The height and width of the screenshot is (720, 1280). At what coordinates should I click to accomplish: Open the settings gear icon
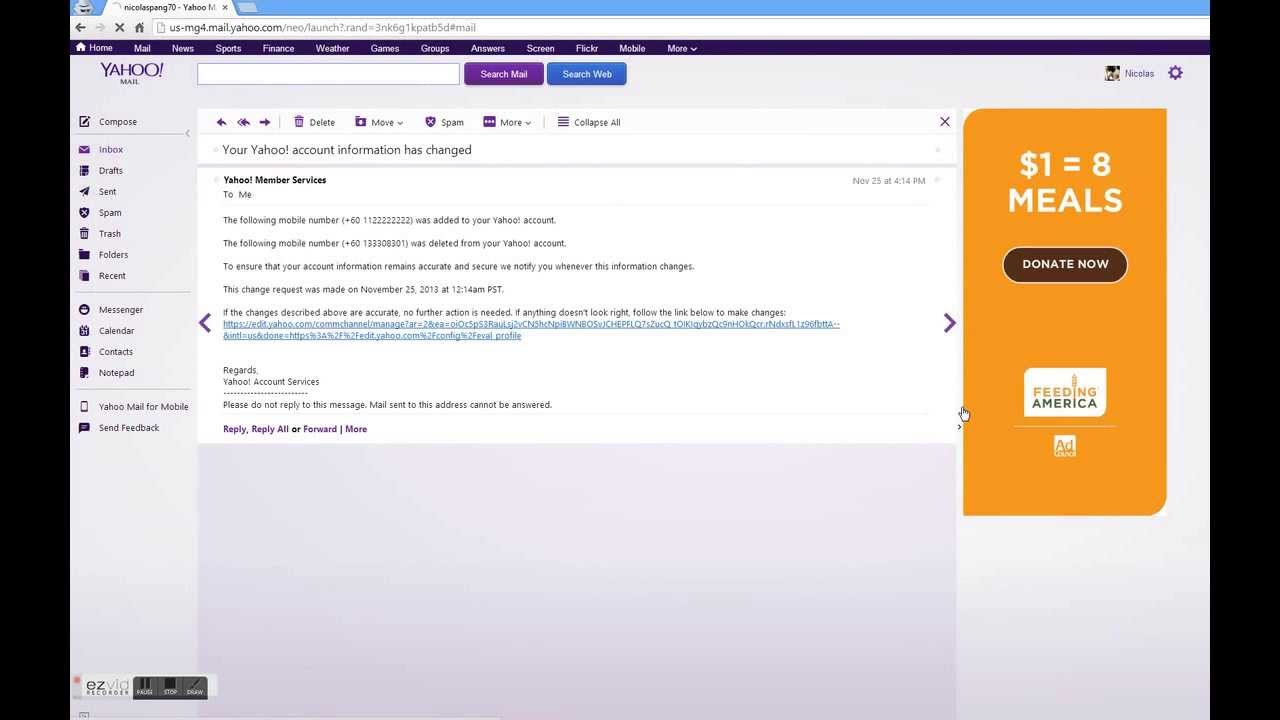pos(1176,73)
